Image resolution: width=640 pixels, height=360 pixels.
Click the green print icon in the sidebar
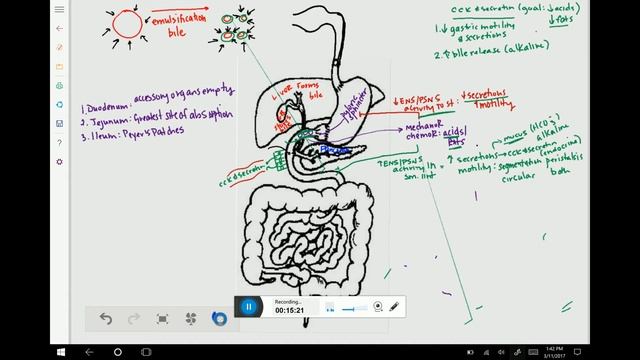[x=60, y=86]
